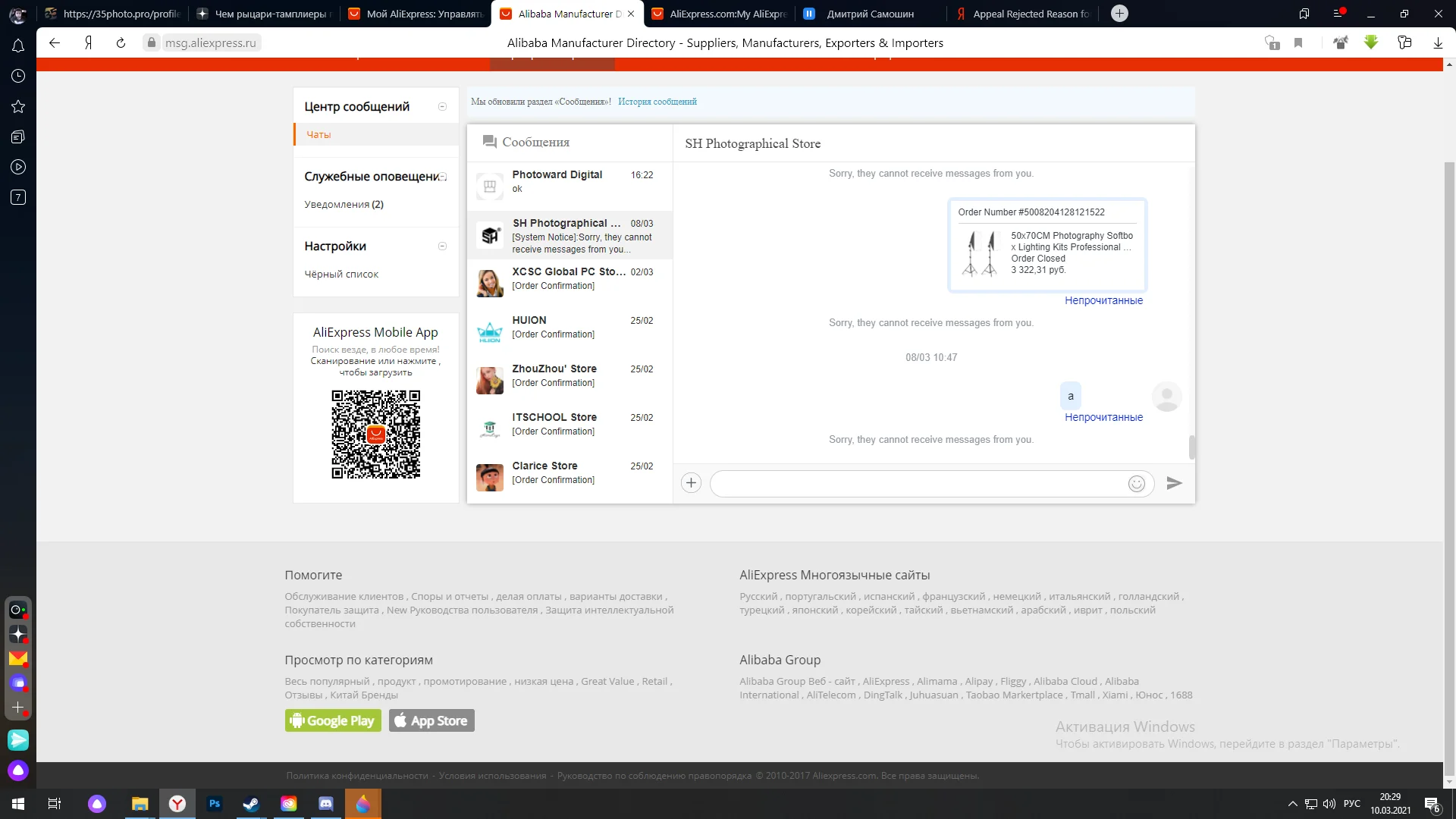Collapse the Служебные оповещения section
1456x819 pixels.
pyautogui.click(x=442, y=177)
